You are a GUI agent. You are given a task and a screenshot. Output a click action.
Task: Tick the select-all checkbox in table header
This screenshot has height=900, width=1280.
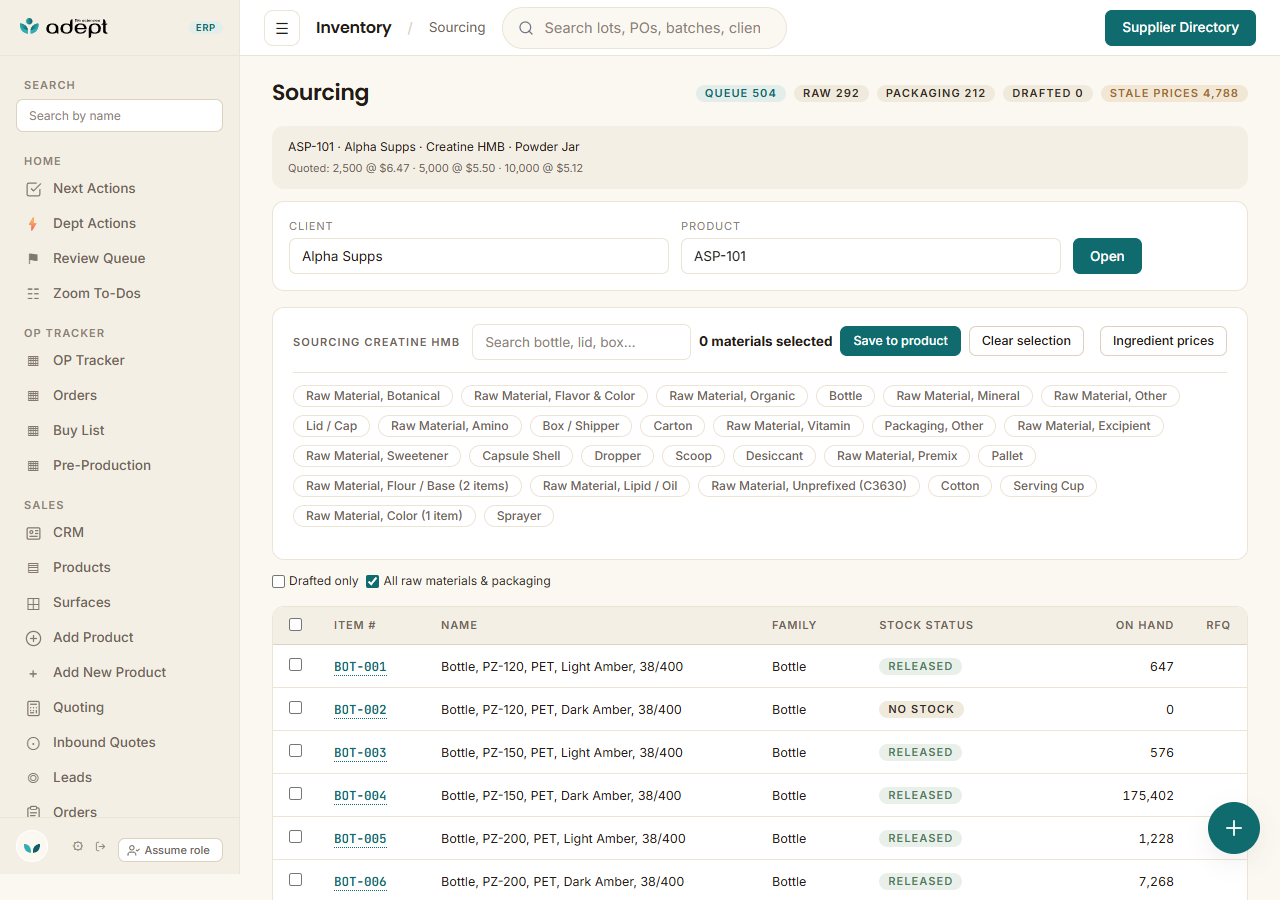[295, 625]
